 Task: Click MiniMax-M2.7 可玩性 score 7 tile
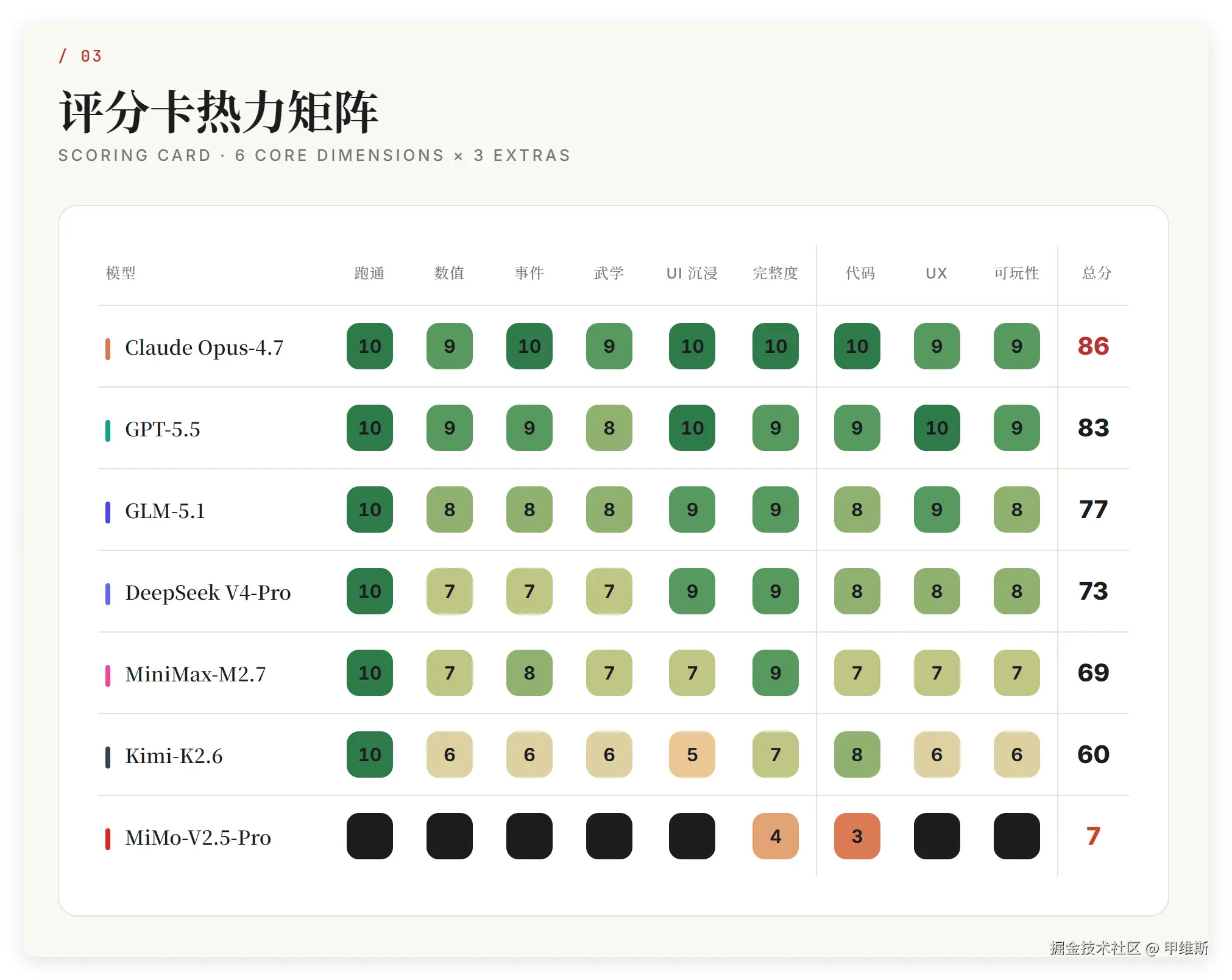[x=1017, y=673]
